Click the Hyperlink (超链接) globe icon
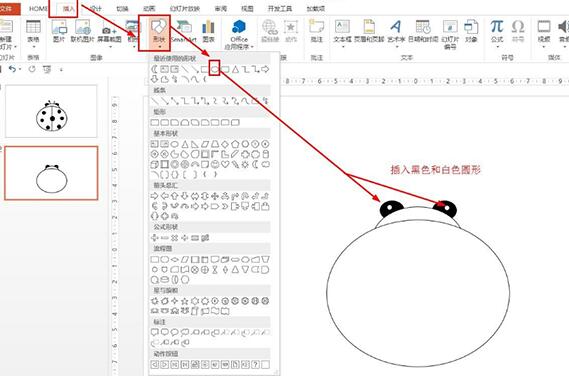 coord(270,31)
